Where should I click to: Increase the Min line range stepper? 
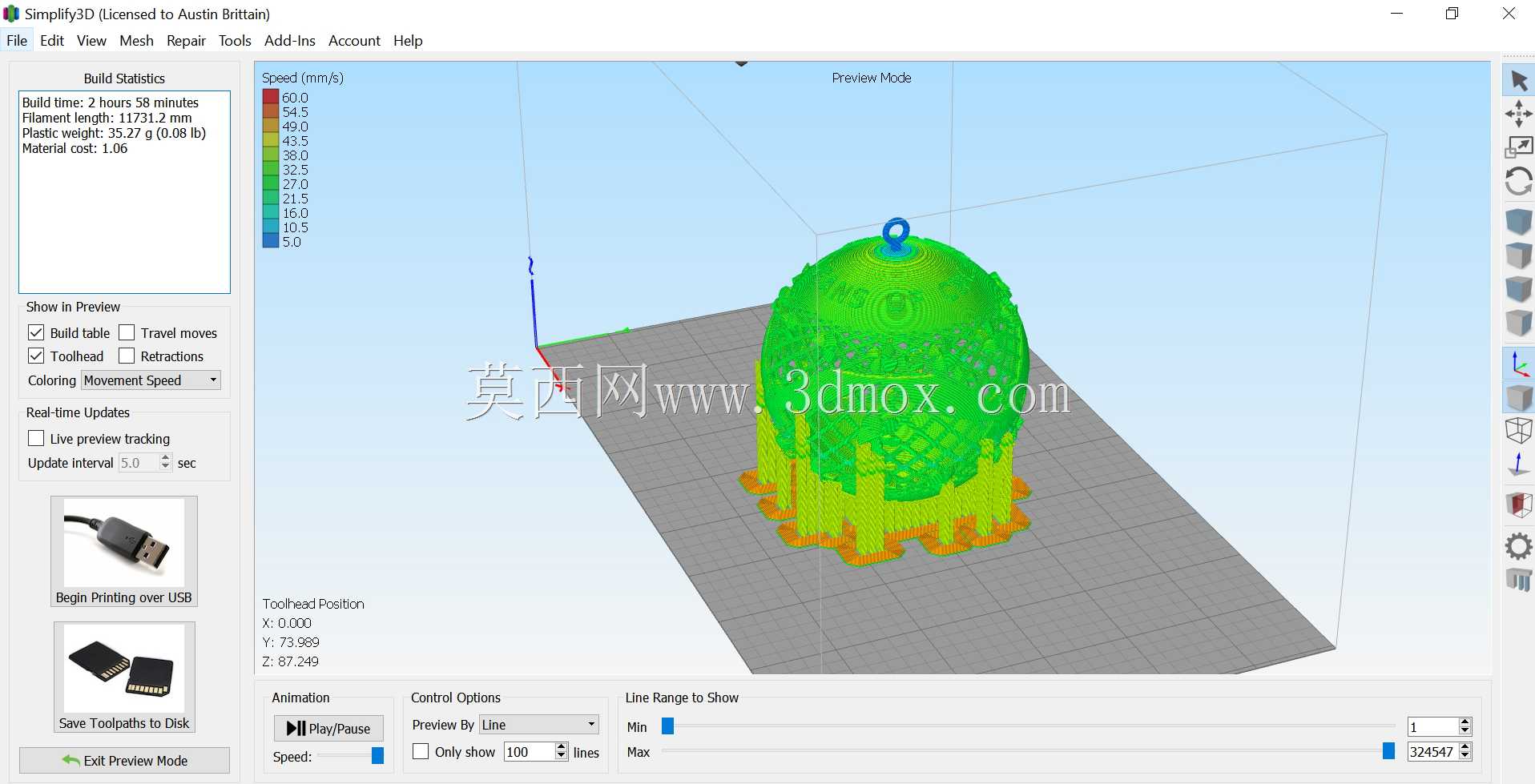(x=1465, y=722)
